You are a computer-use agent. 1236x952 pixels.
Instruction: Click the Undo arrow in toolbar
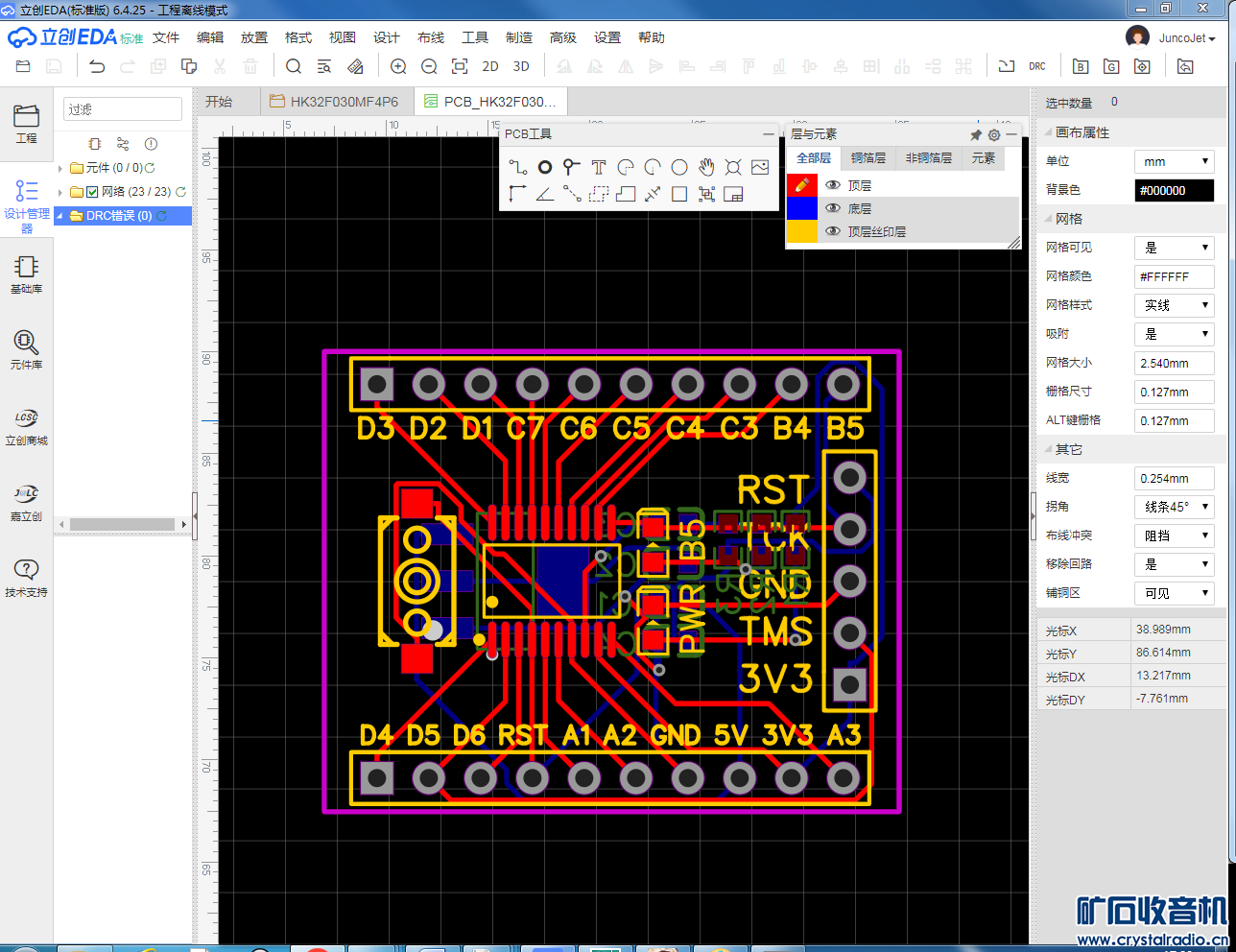tap(97, 66)
